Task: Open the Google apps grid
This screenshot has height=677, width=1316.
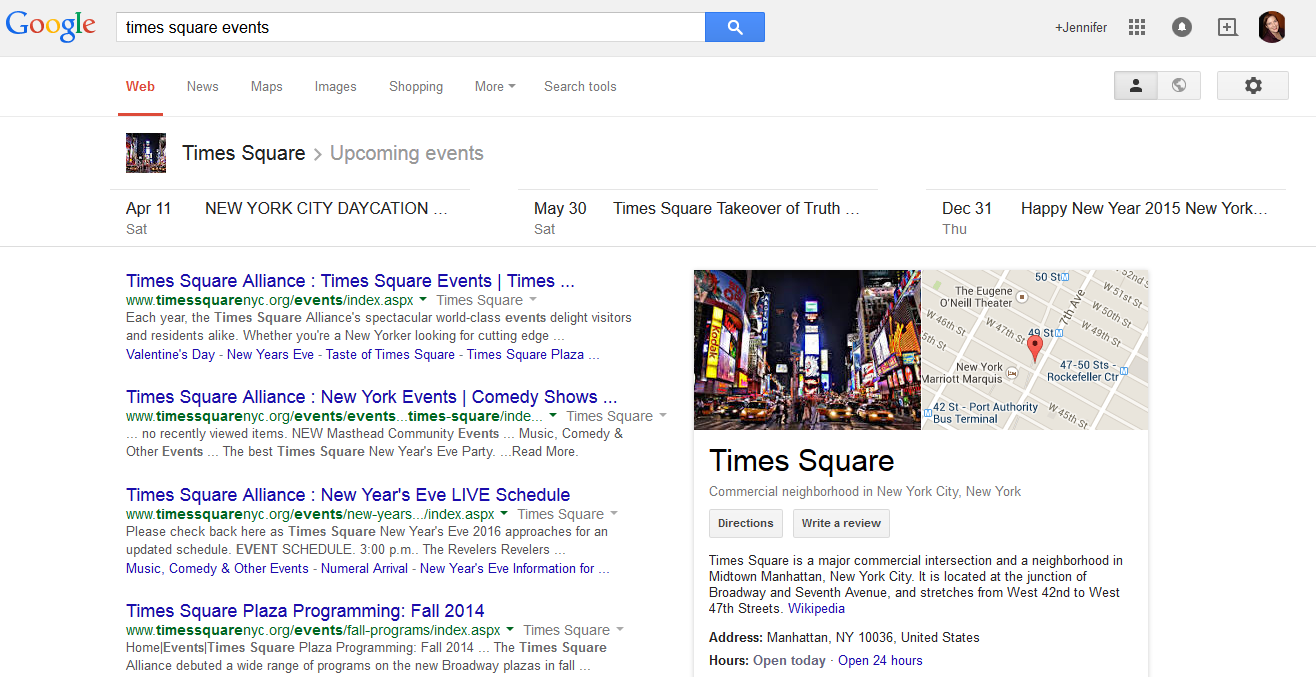Action: click(x=1136, y=27)
